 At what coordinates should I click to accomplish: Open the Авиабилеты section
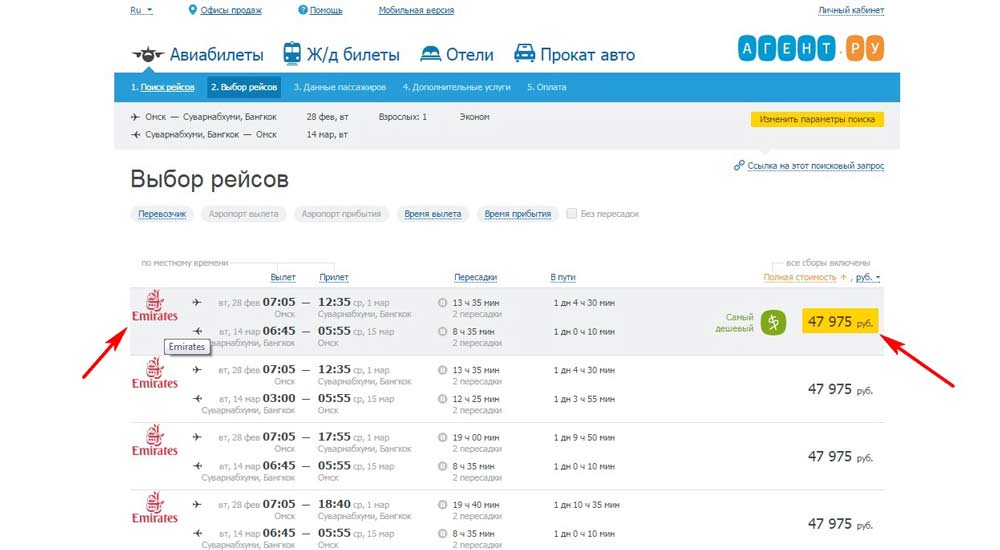(216, 55)
